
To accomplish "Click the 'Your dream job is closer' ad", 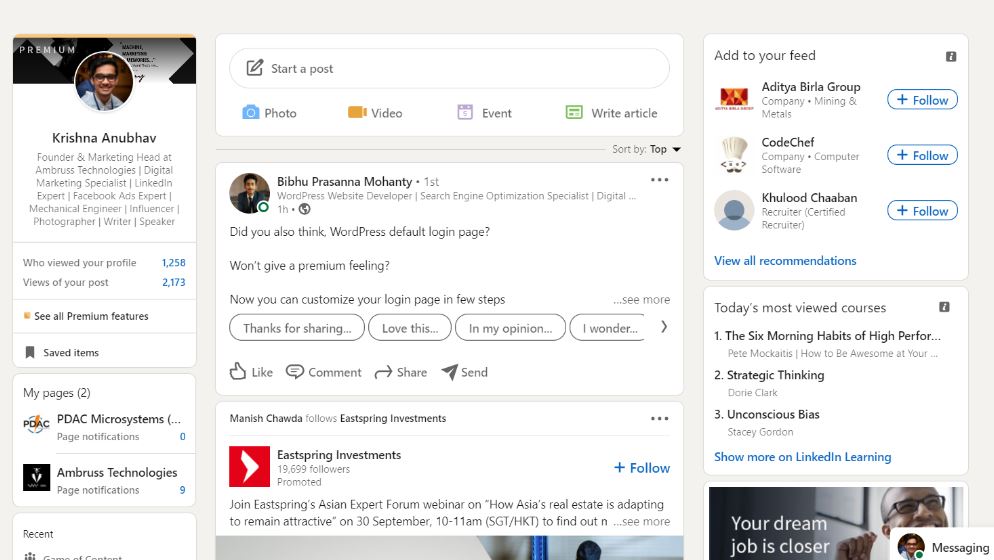I will coord(836,523).
